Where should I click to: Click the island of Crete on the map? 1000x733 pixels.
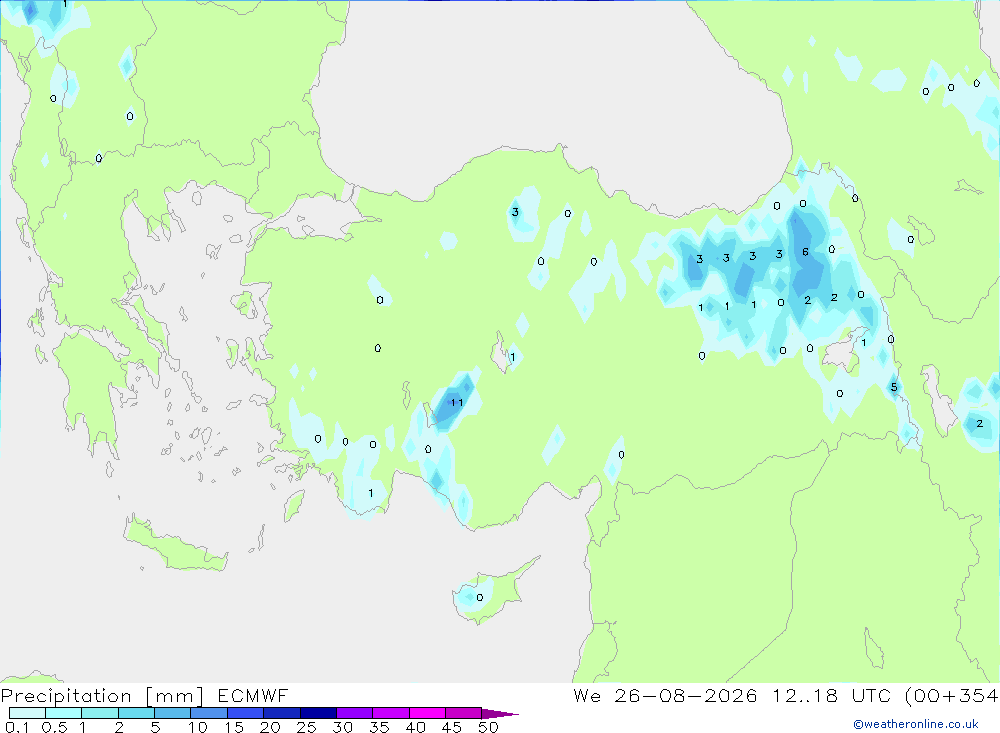pyautogui.click(x=175, y=547)
